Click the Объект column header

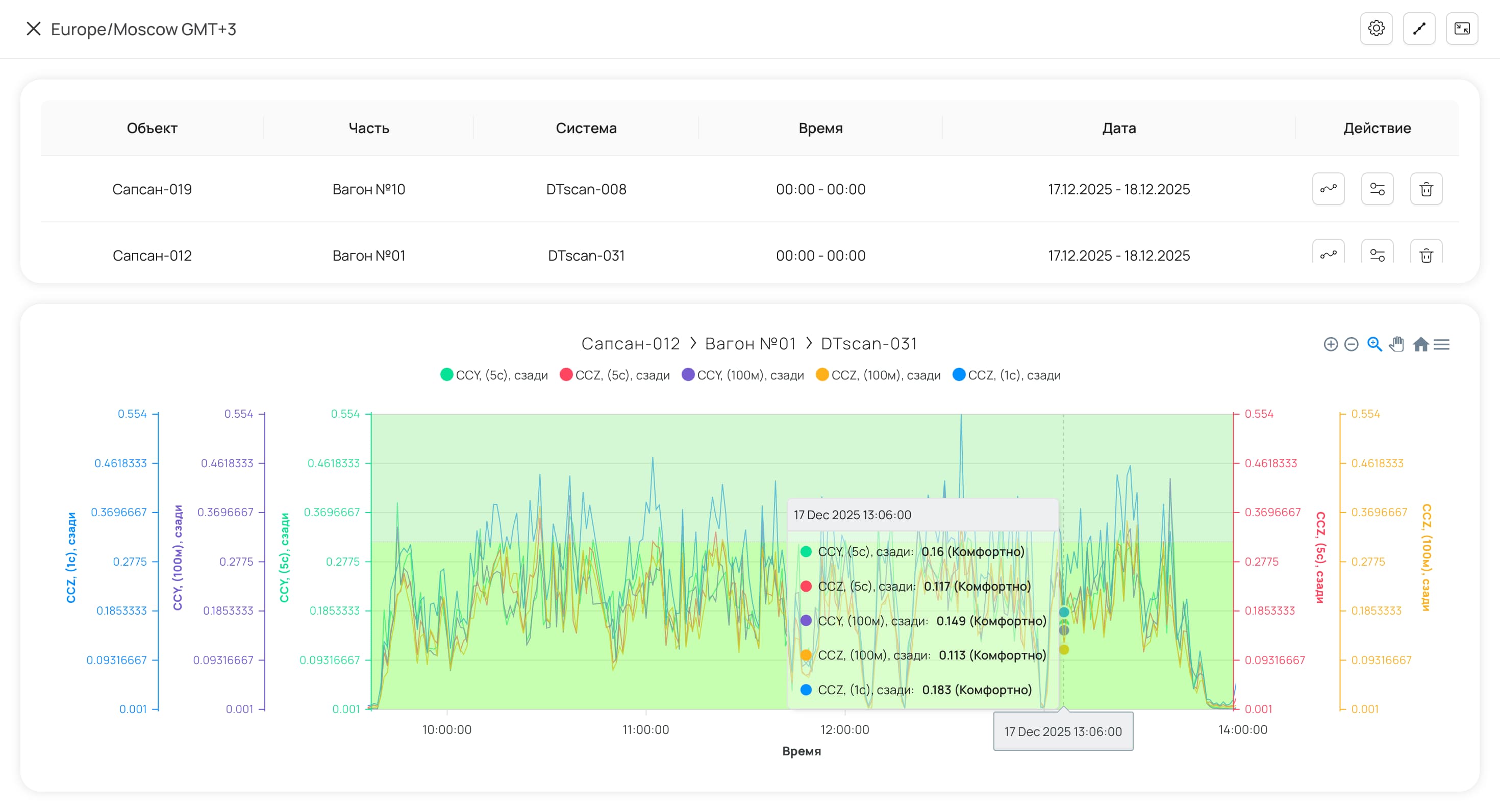pos(152,128)
